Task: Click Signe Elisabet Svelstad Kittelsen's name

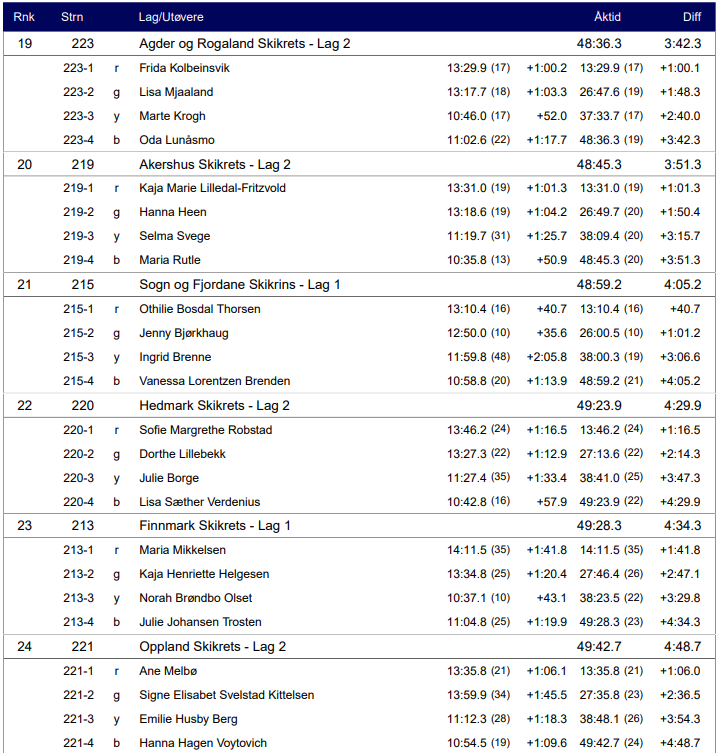Action: click(226, 695)
